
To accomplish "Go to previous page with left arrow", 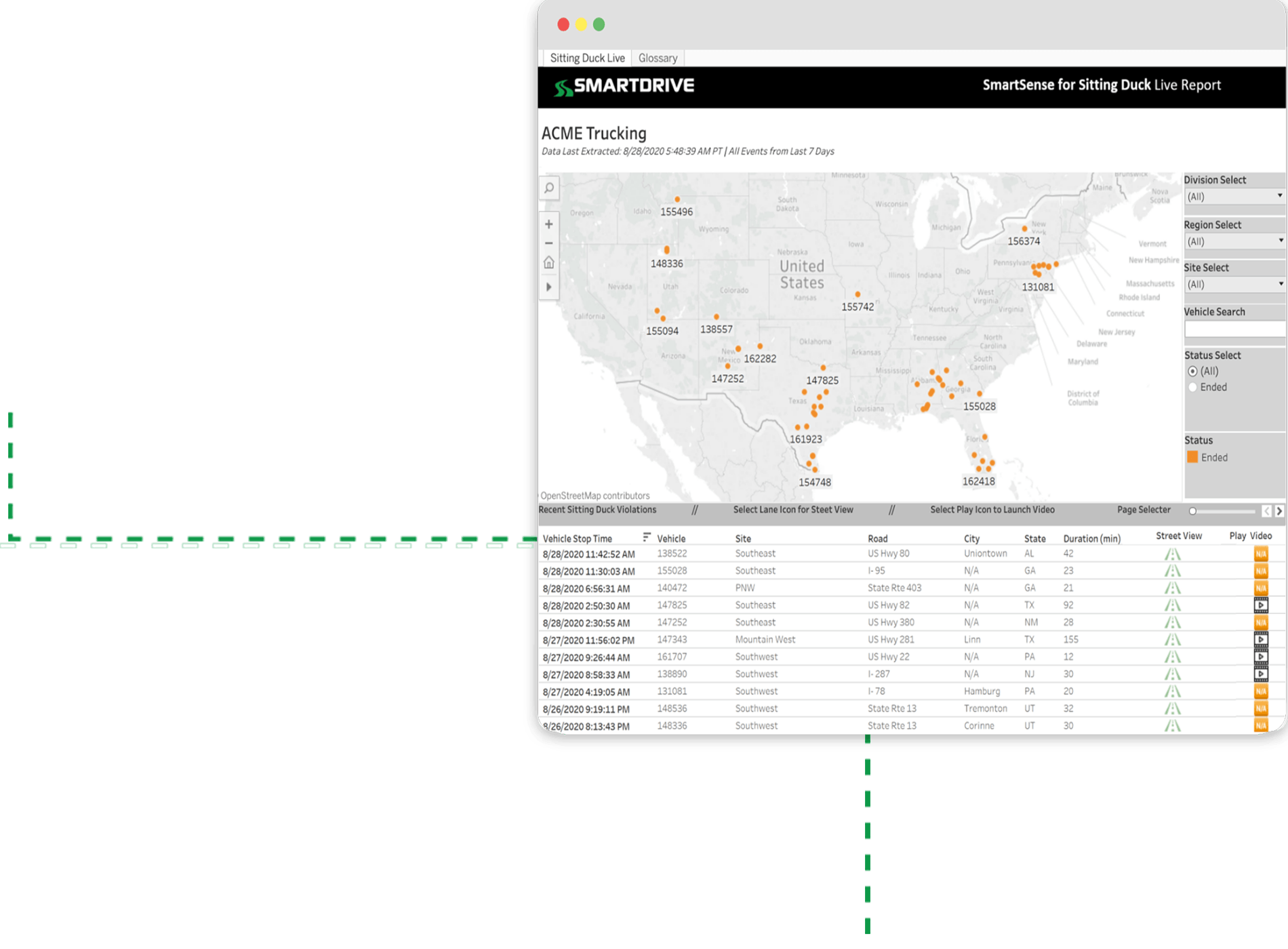I will (1266, 511).
